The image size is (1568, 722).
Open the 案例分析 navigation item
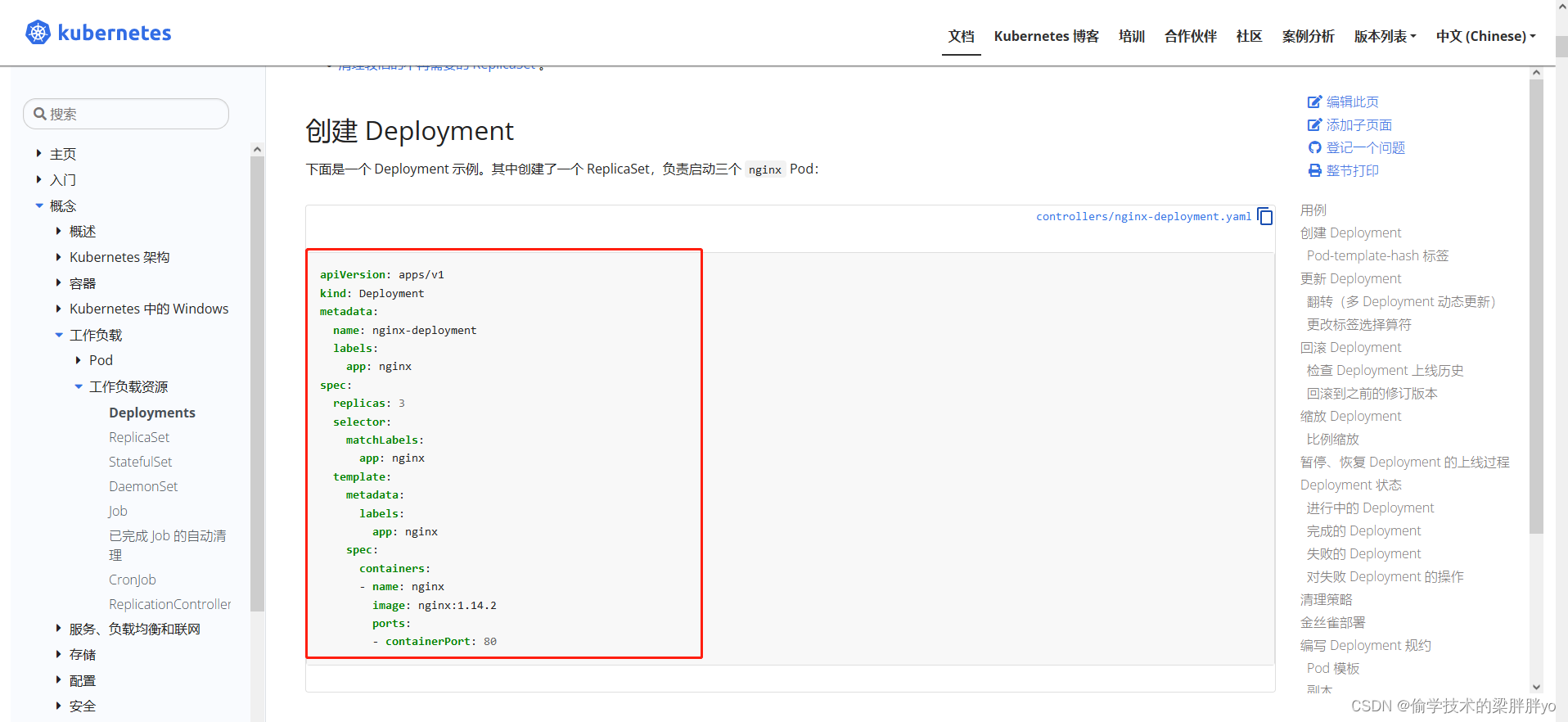[1308, 36]
